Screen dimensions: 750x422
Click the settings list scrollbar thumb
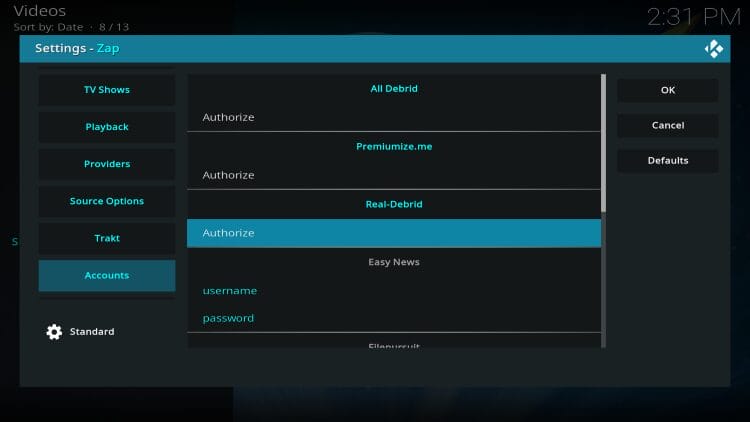604,143
